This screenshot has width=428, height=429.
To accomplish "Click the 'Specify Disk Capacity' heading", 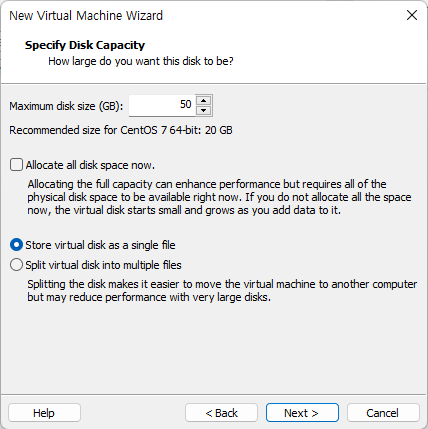I will pyautogui.click(x=85, y=45).
